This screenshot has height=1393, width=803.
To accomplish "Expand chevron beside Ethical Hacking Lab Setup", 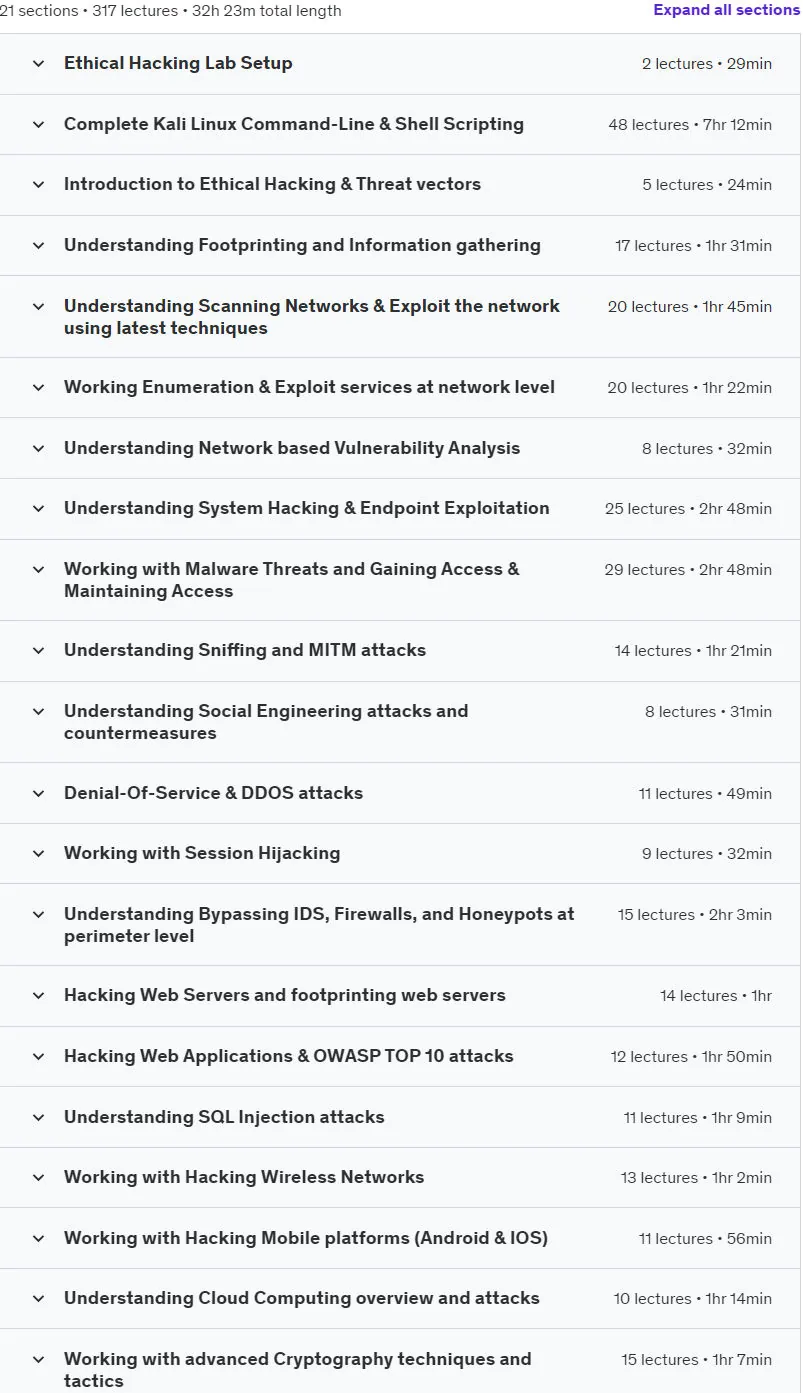I will pos(38,64).
